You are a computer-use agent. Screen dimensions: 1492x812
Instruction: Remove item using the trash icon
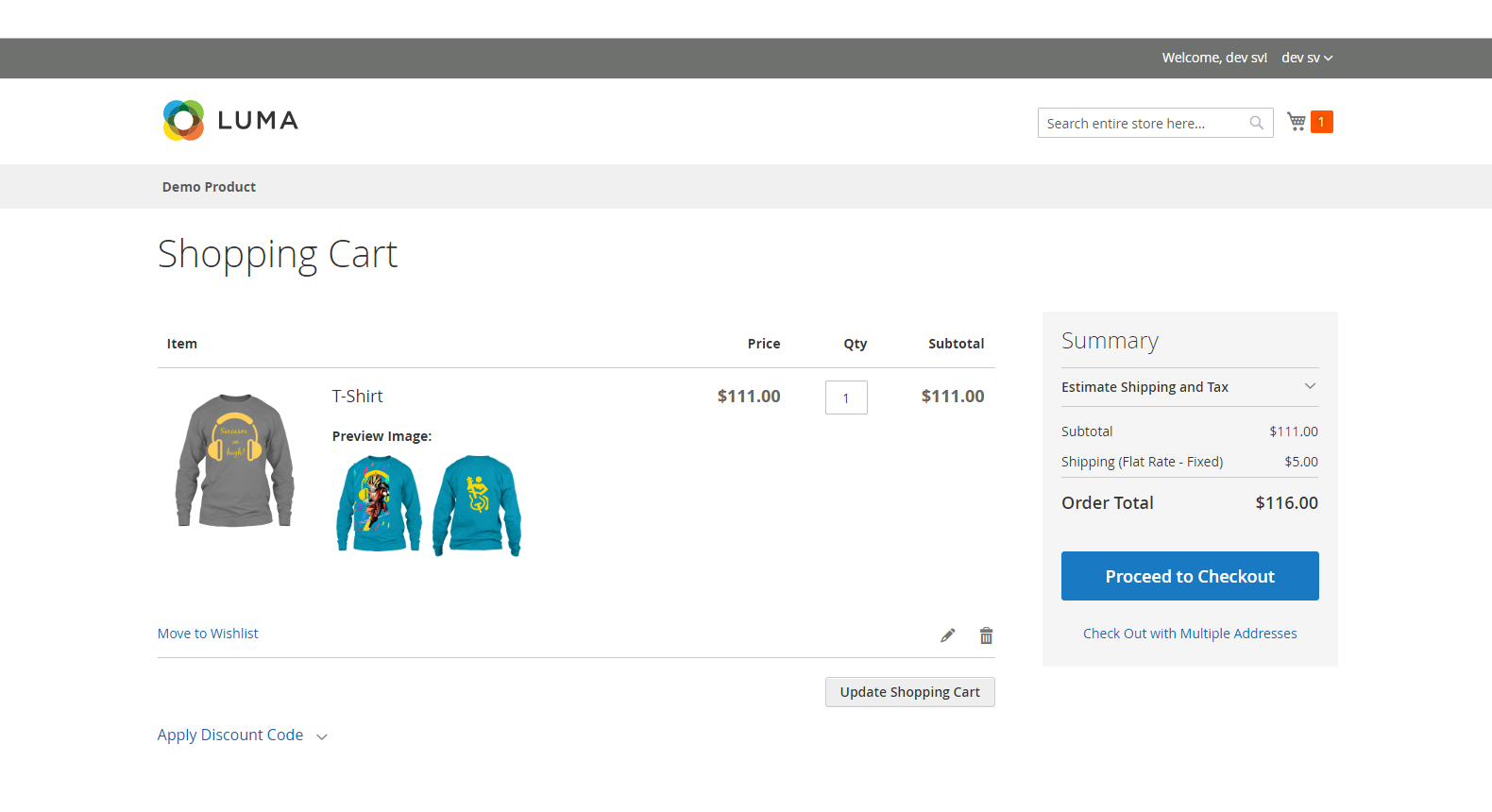click(986, 635)
